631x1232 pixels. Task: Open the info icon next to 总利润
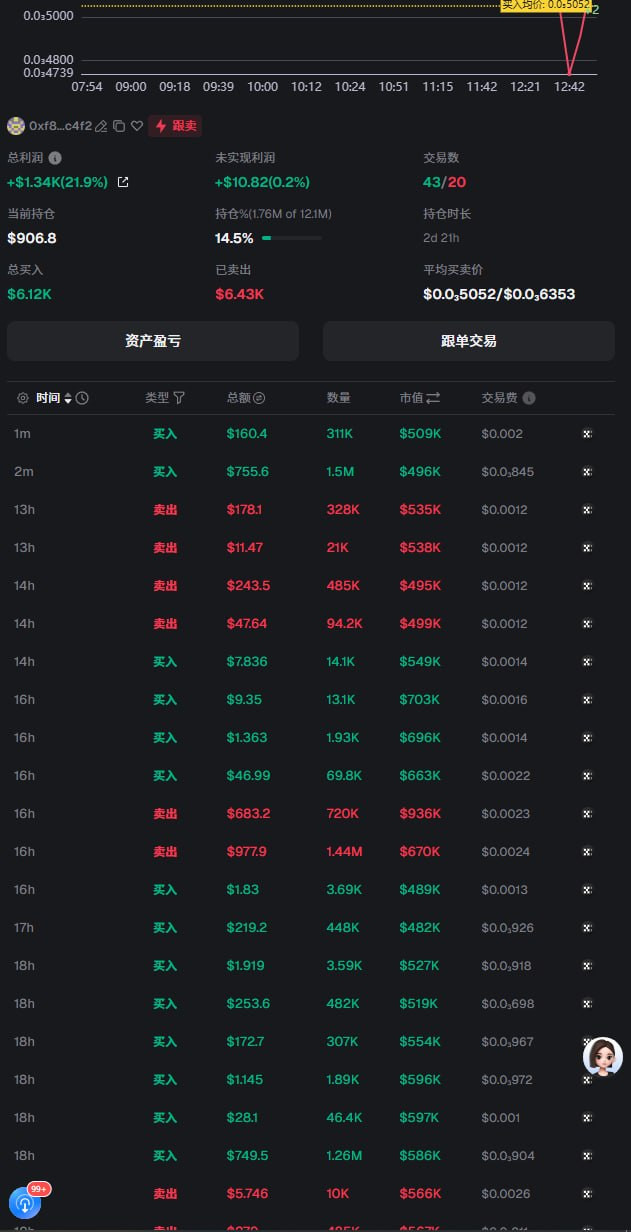[55, 158]
